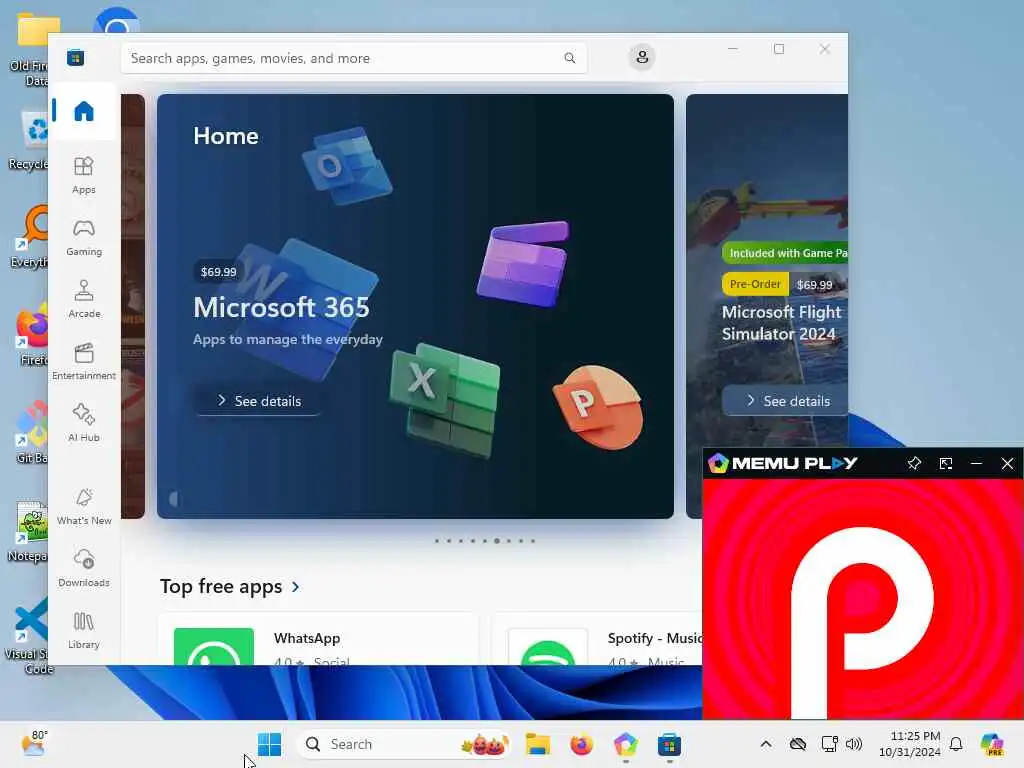1024x768 pixels.
Task: Show hidden system tray icons
Action: (x=766, y=744)
